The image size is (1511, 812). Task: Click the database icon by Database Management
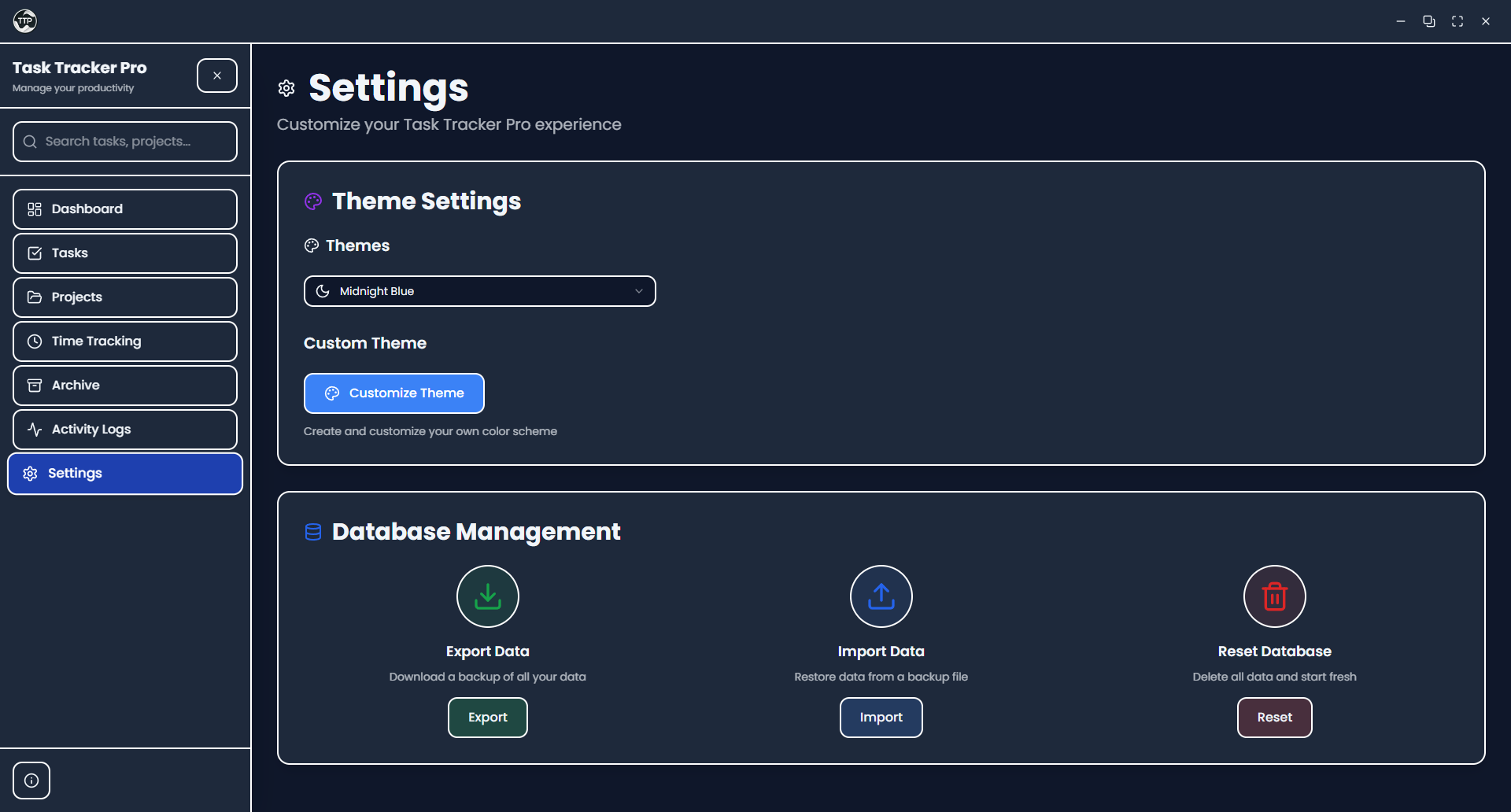[x=313, y=532]
